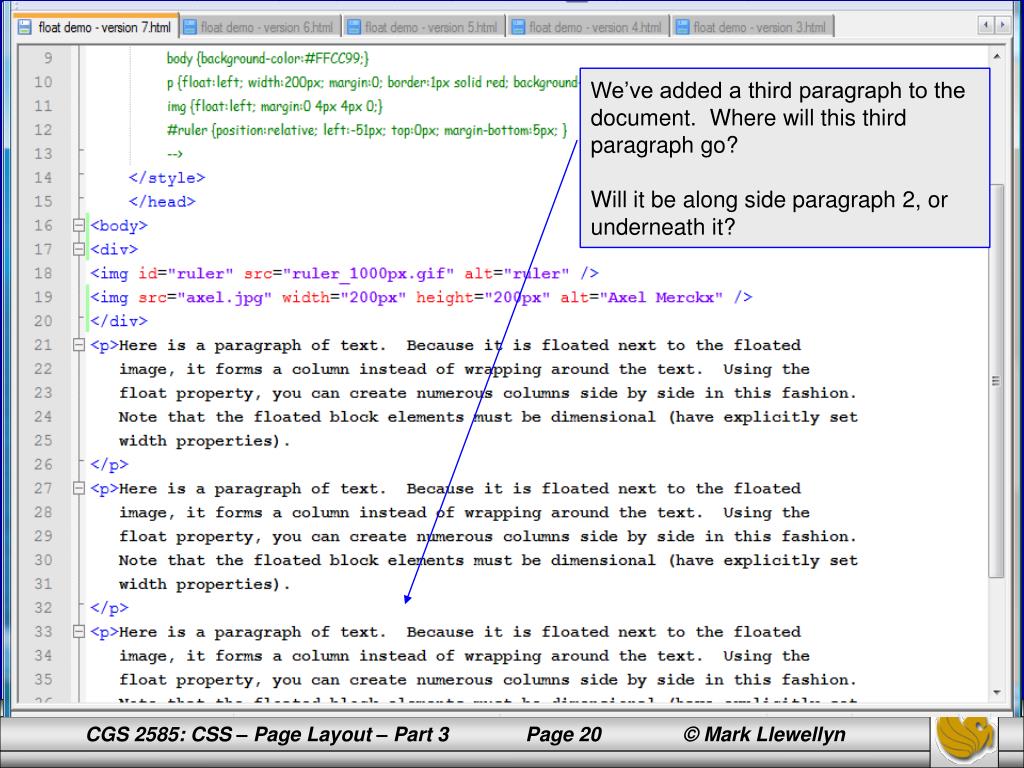Click the #ruler CSS rule text
Viewport: 1024px width, 768px height.
[367, 130]
